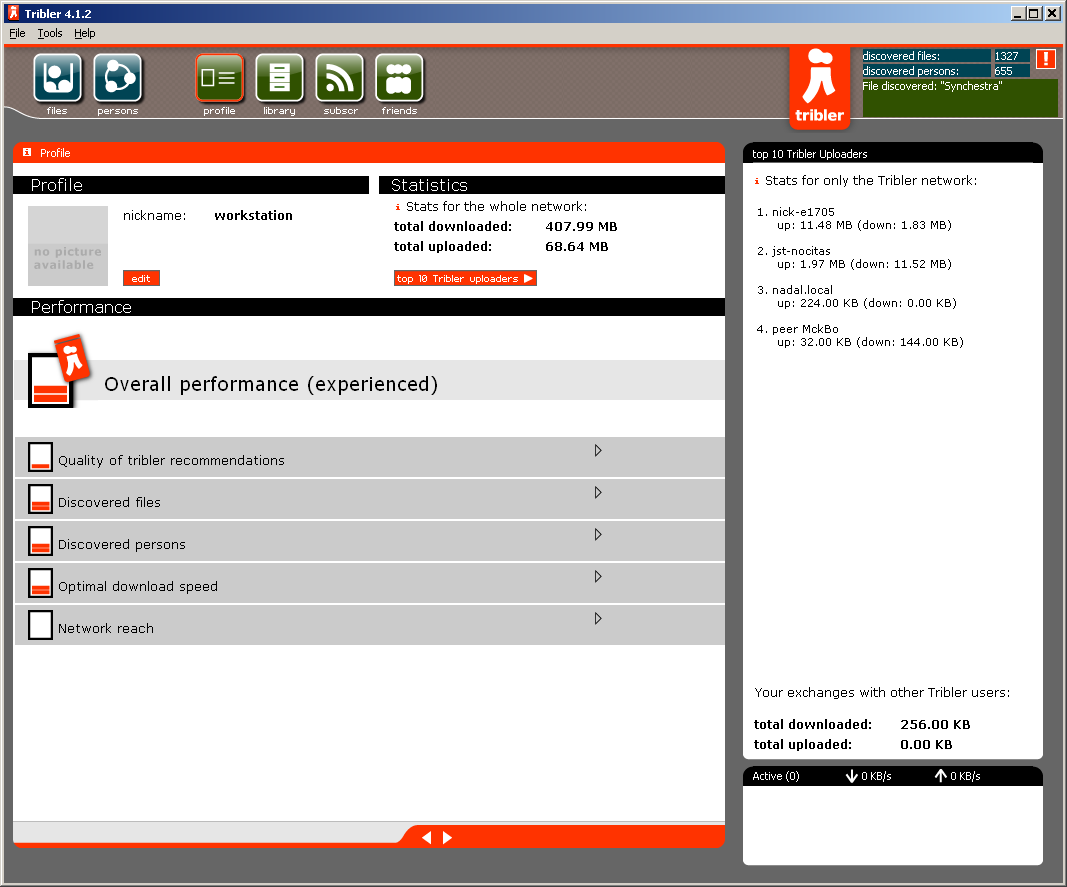Open the Help menu
The height and width of the screenshot is (887, 1067).
[x=84, y=33]
